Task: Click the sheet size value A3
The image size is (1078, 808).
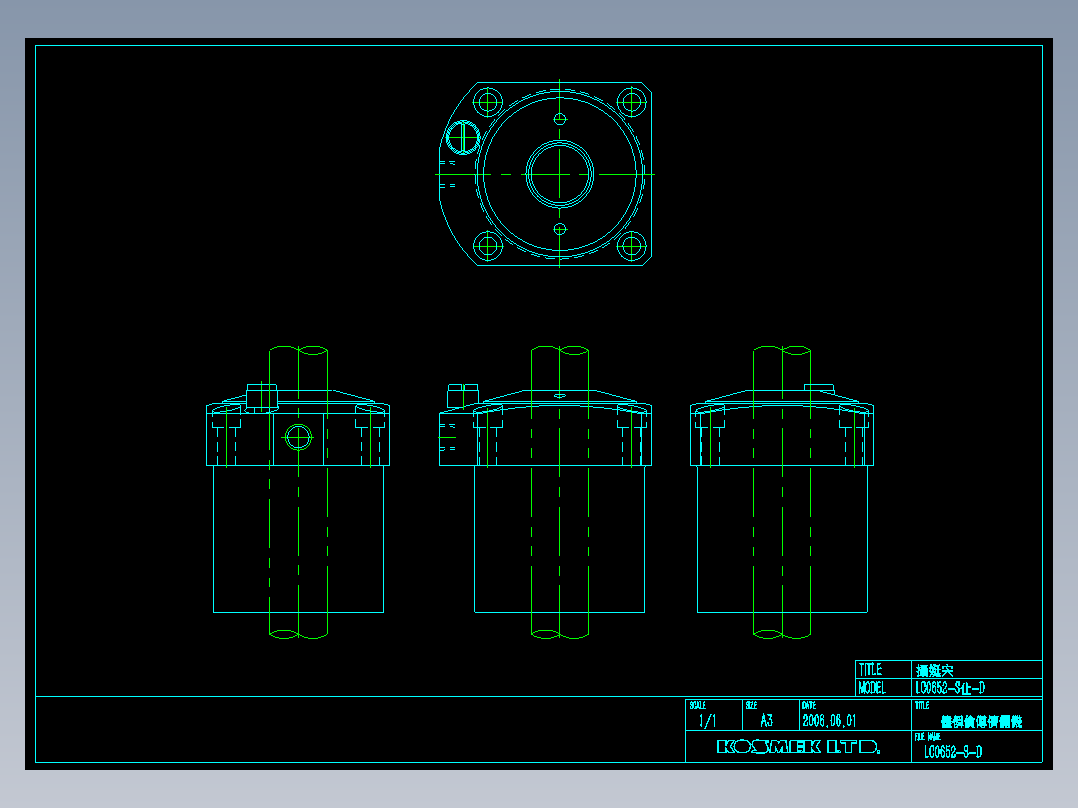Action: [x=767, y=721]
